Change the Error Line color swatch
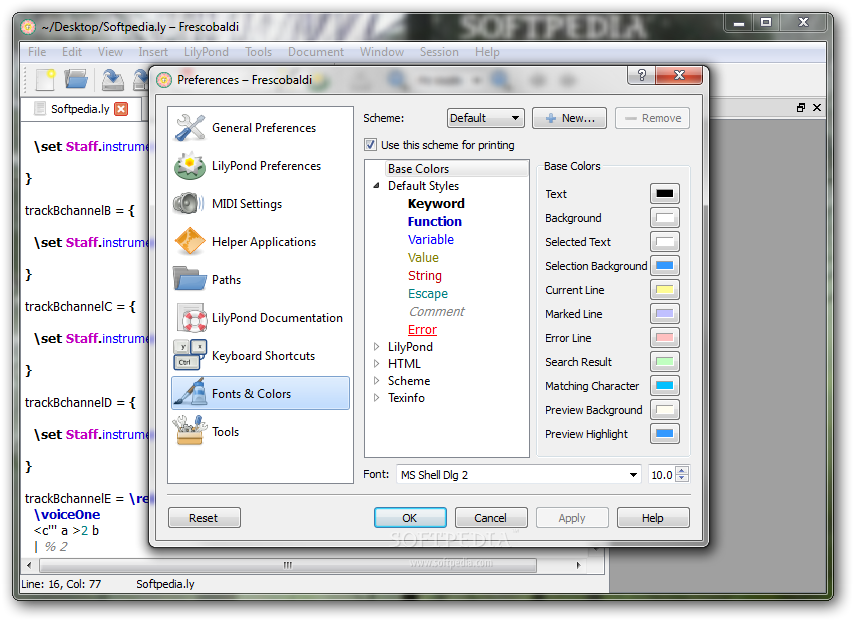This screenshot has width=854, height=621. (x=664, y=338)
